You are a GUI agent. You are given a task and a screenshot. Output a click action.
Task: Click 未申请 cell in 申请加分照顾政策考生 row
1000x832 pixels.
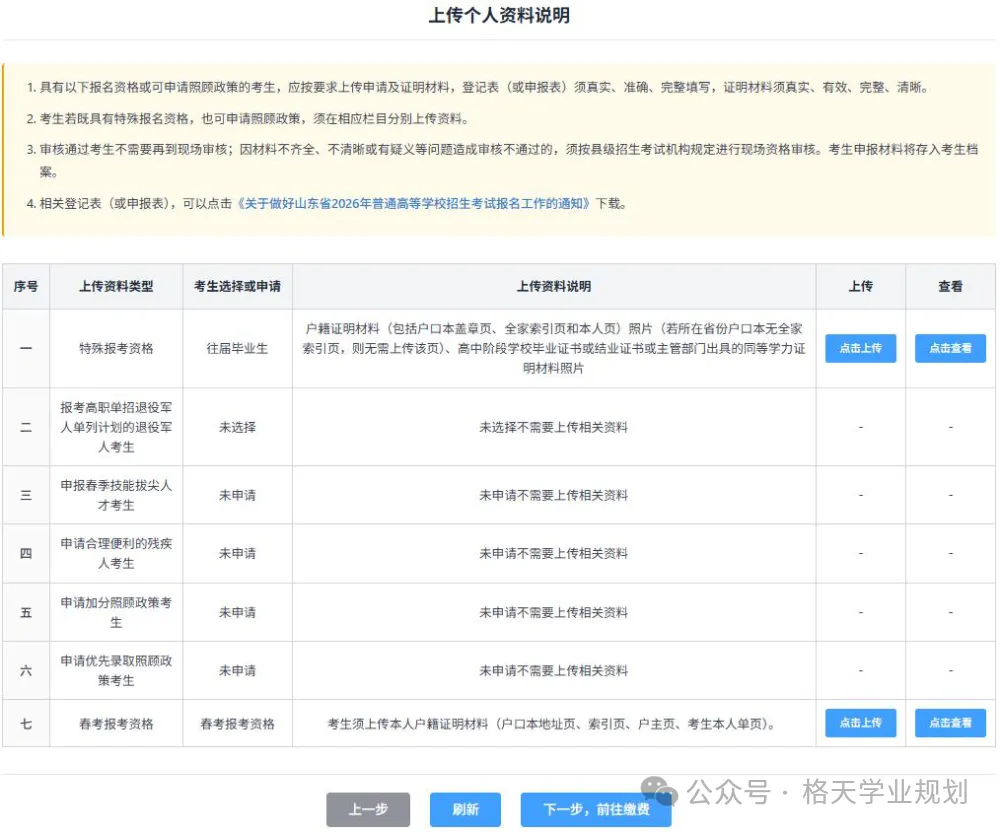pyautogui.click(x=237, y=612)
